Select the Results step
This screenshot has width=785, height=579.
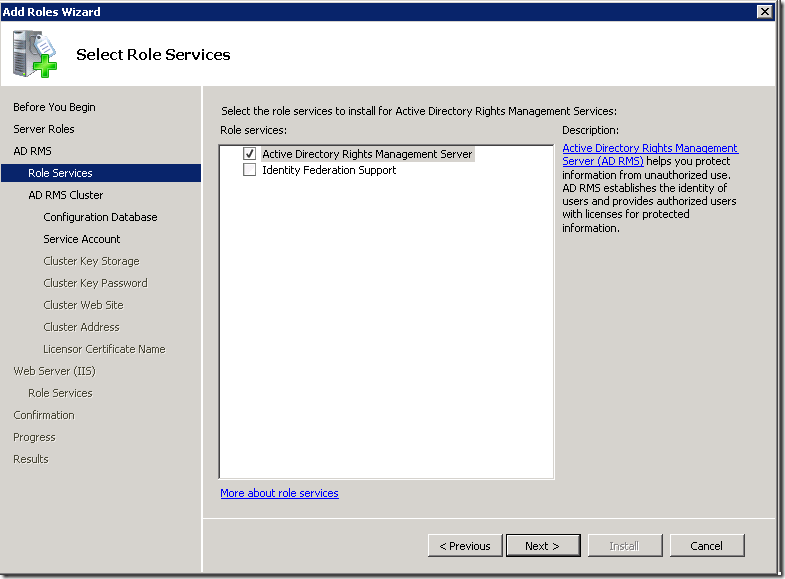31,459
